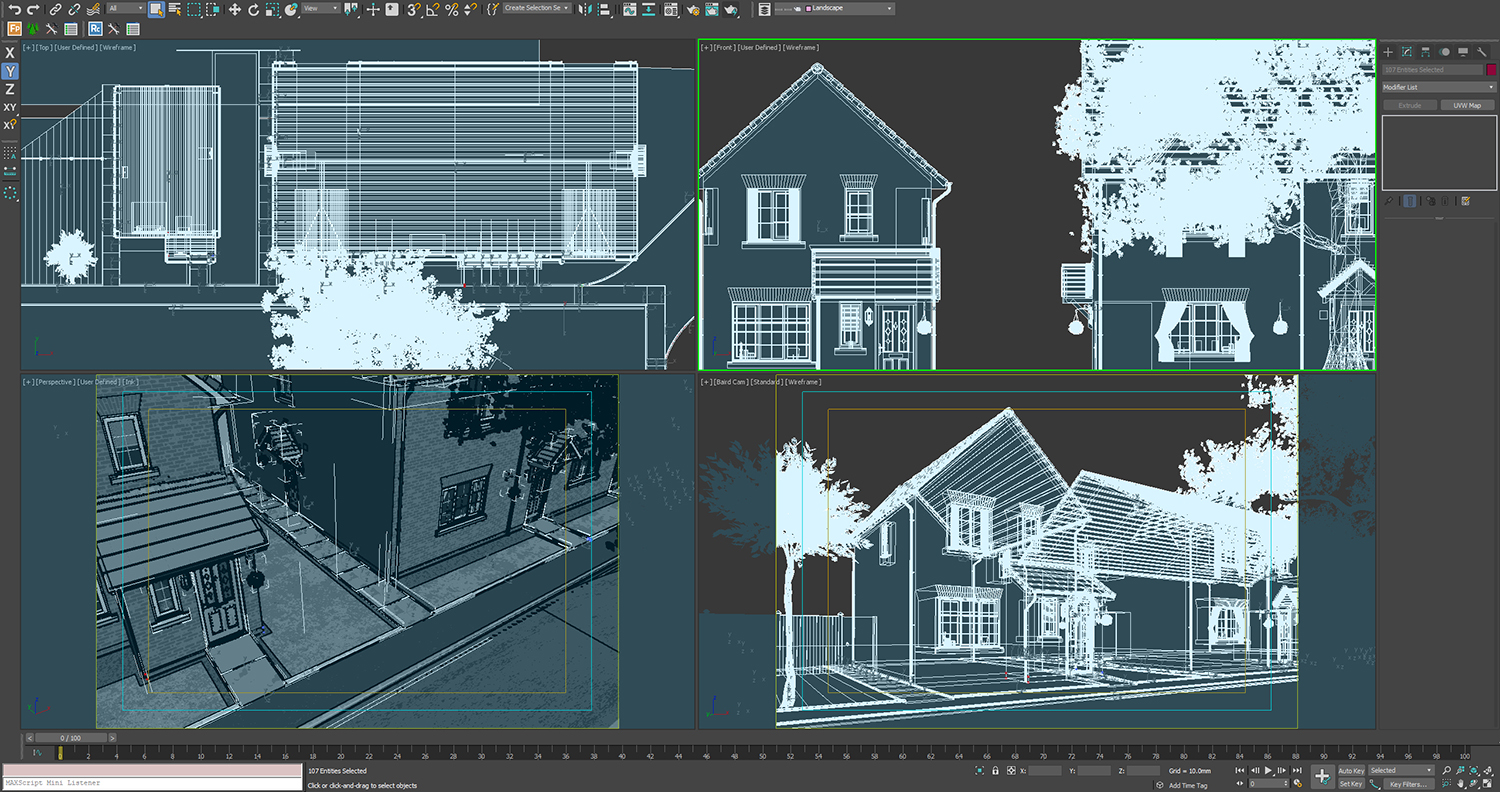Click the Unlink Selection icon
The image size is (1500, 792).
pos(74,9)
